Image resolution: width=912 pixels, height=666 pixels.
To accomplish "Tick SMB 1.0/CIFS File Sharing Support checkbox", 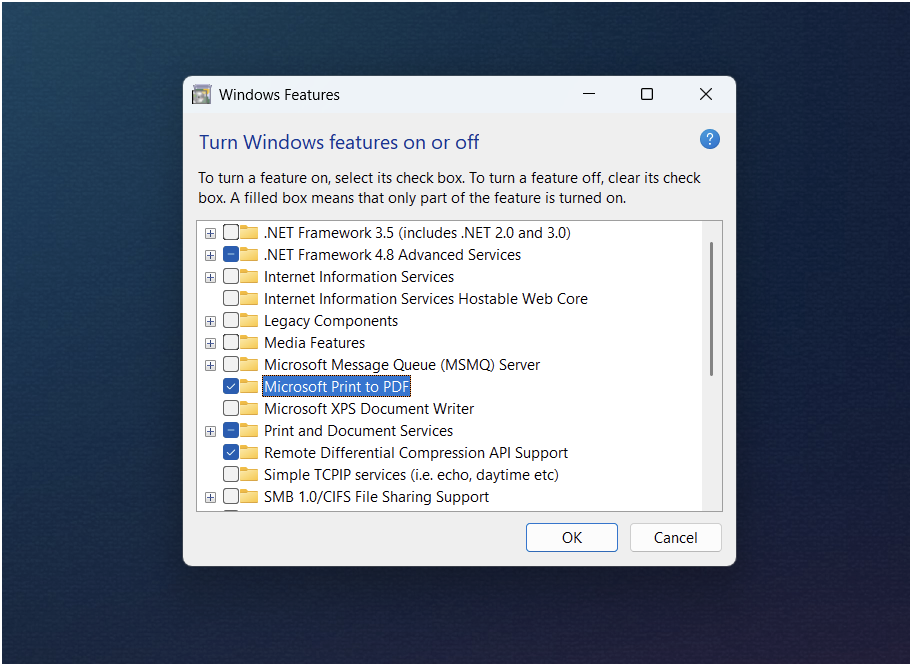I will pos(231,497).
